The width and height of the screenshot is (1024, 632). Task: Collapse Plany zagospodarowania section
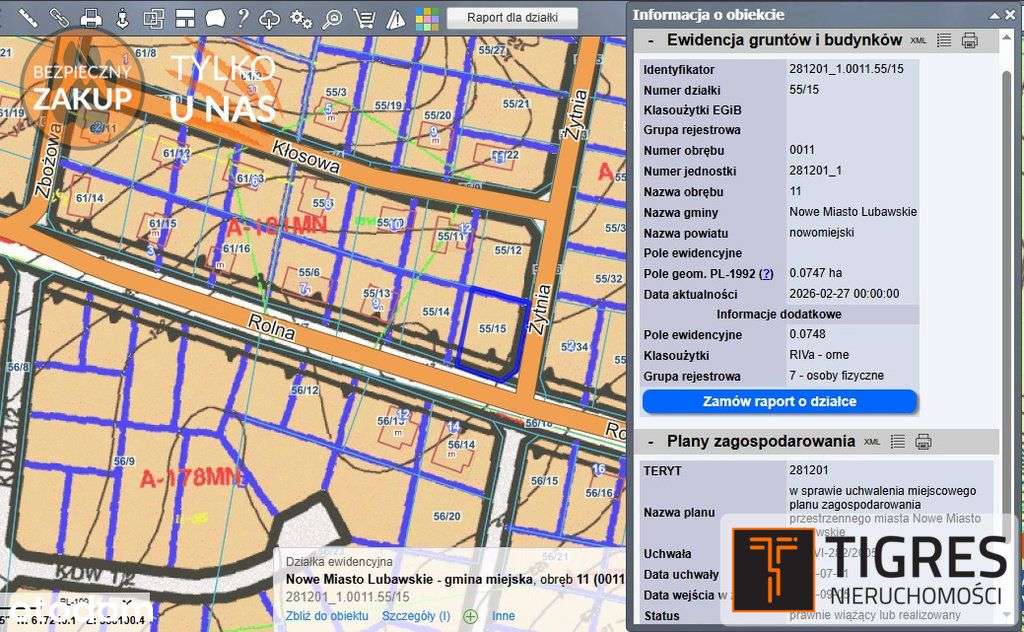(x=650, y=442)
